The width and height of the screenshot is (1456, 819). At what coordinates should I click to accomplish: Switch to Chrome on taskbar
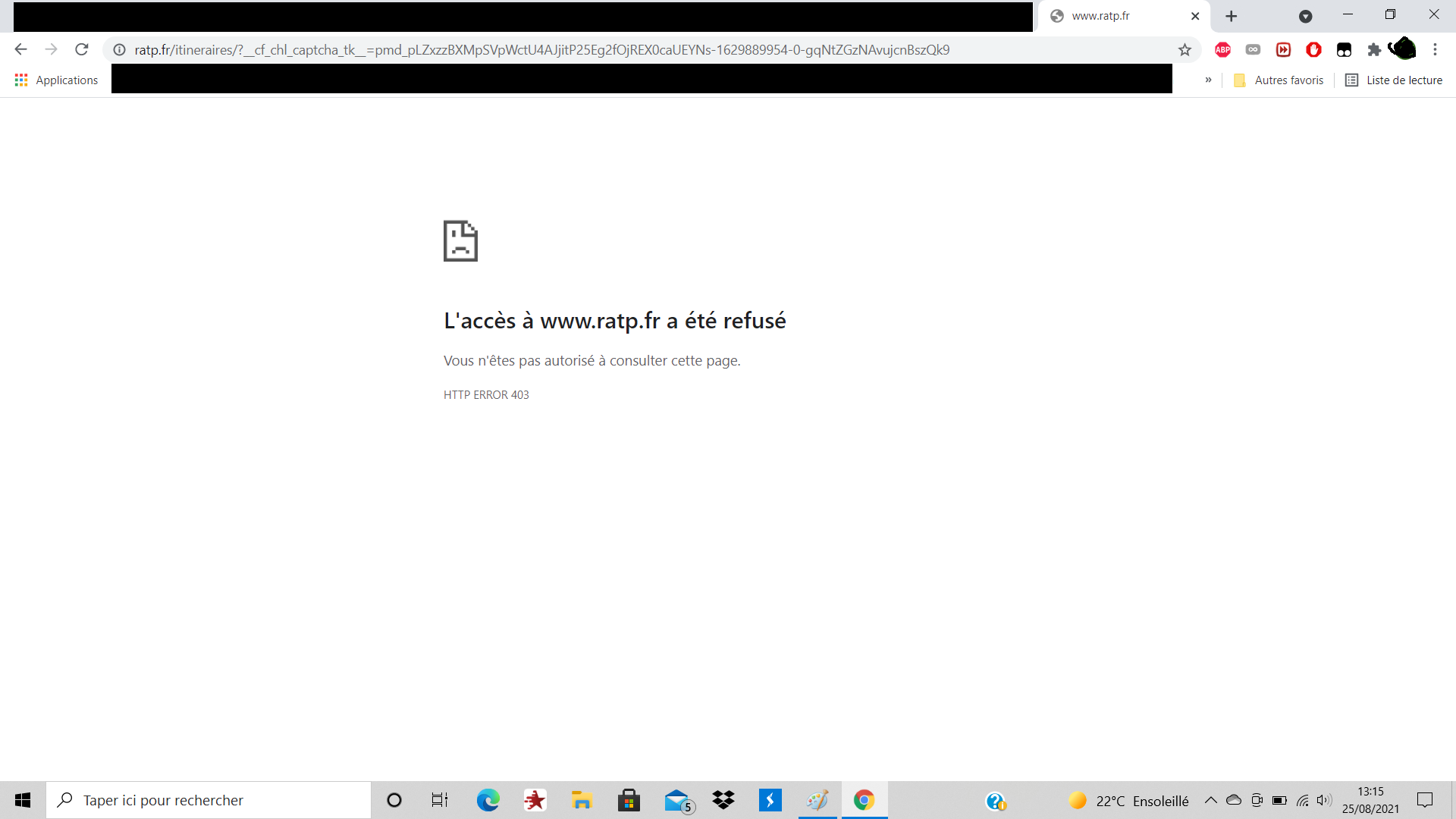pos(864,800)
